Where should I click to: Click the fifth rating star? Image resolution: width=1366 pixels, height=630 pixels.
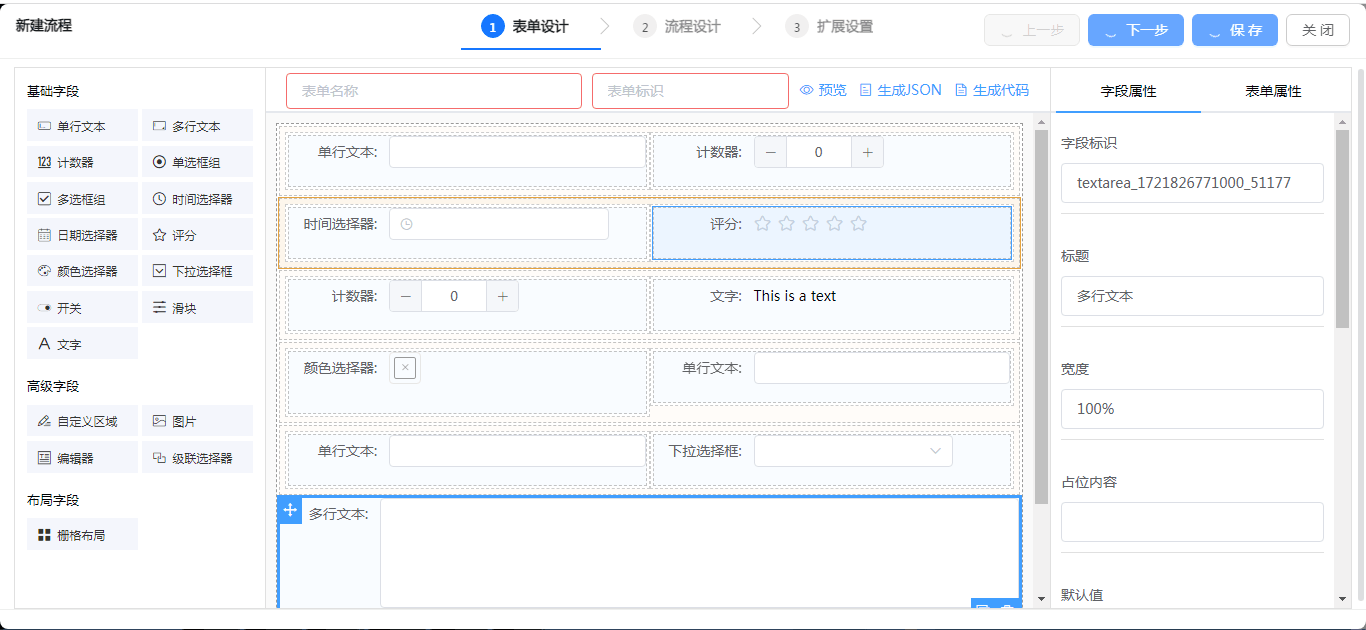[859, 223]
